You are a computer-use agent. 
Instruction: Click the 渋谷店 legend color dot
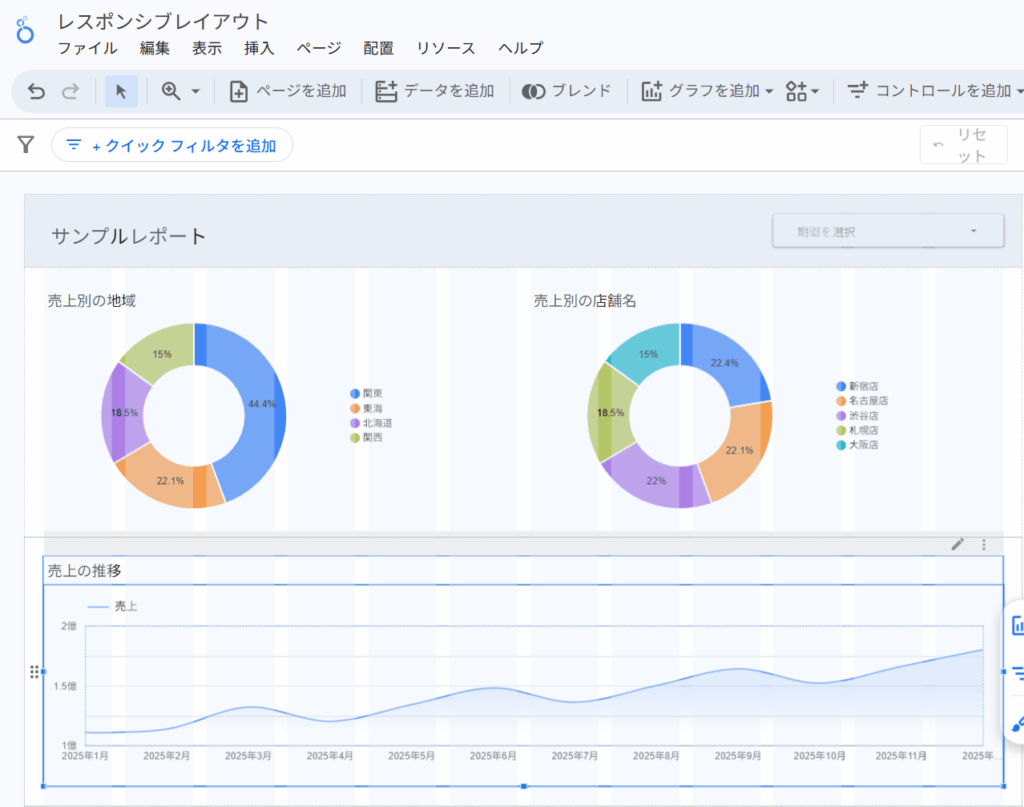point(841,416)
